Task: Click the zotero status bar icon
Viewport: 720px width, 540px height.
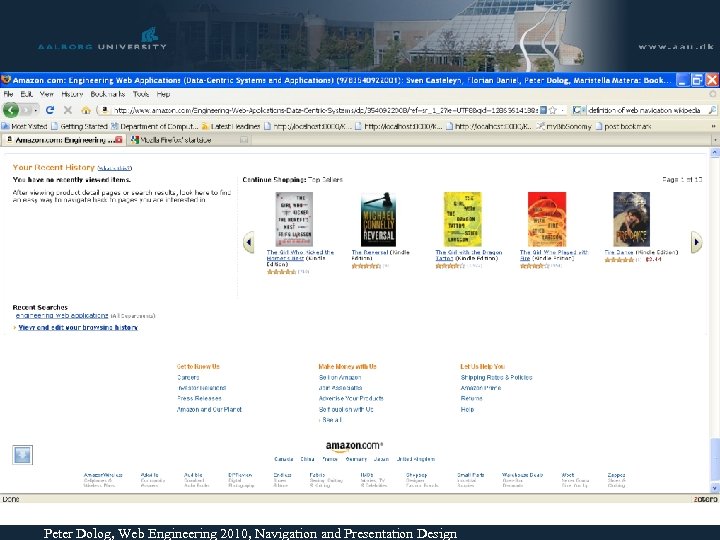Action: click(x=705, y=499)
